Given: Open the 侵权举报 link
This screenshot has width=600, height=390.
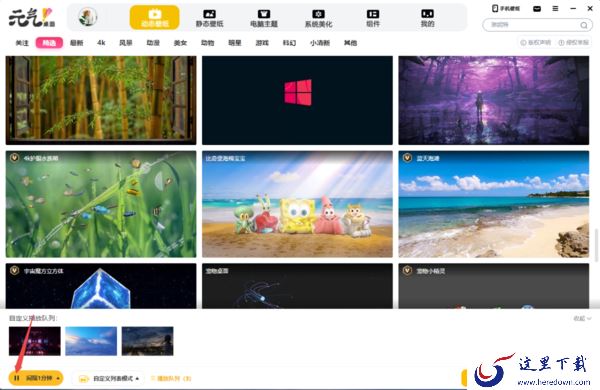Looking at the screenshot, I should (x=574, y=42).
